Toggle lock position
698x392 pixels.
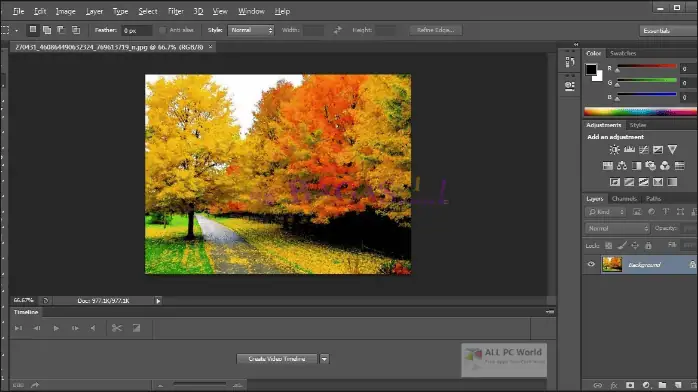click(x=635, y=246)
